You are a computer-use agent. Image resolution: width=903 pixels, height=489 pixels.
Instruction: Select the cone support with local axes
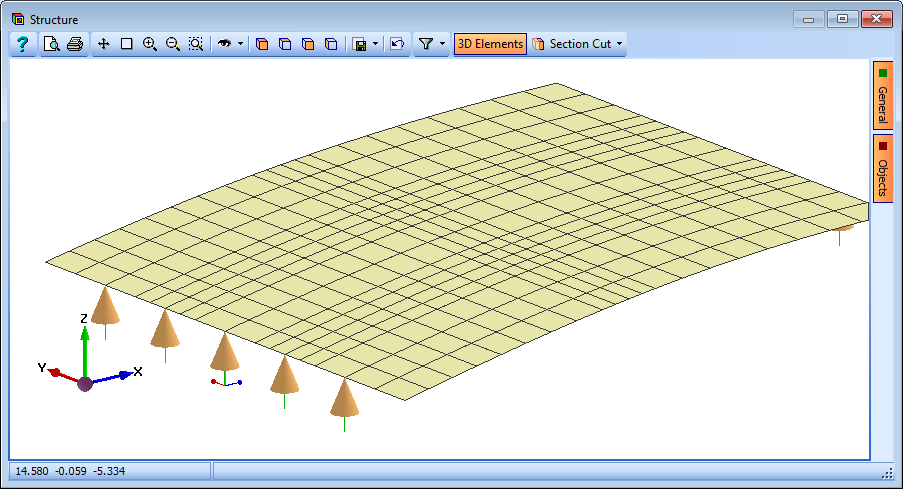coord(225,352)
